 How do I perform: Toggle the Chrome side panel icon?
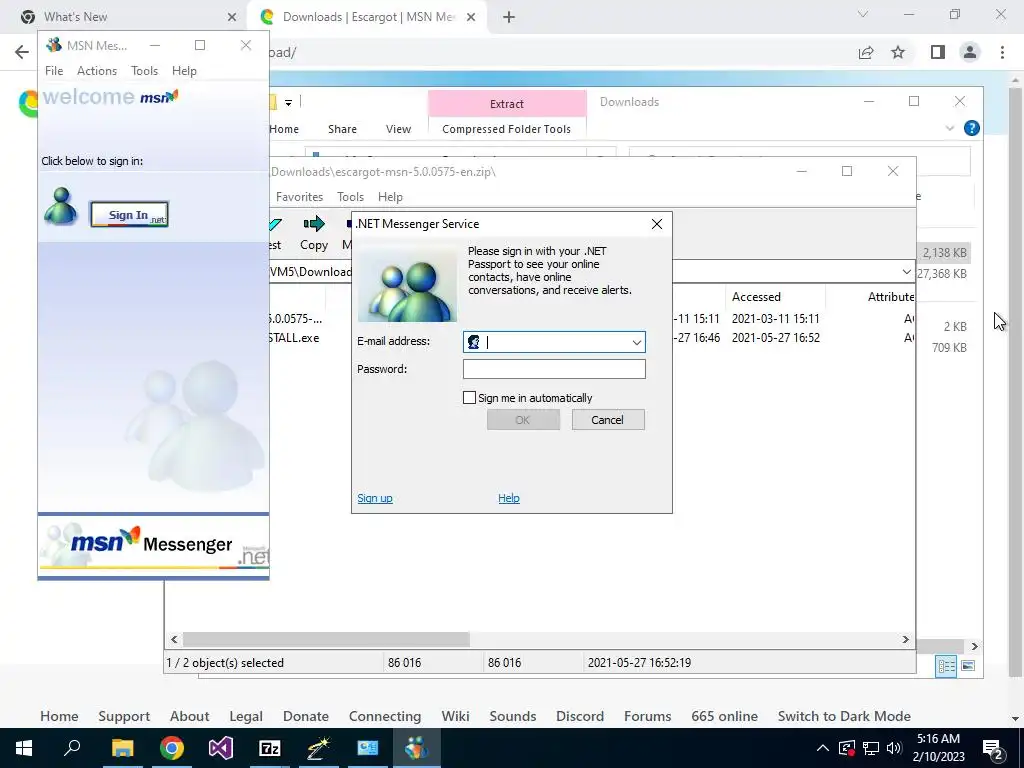pos(938,52)
